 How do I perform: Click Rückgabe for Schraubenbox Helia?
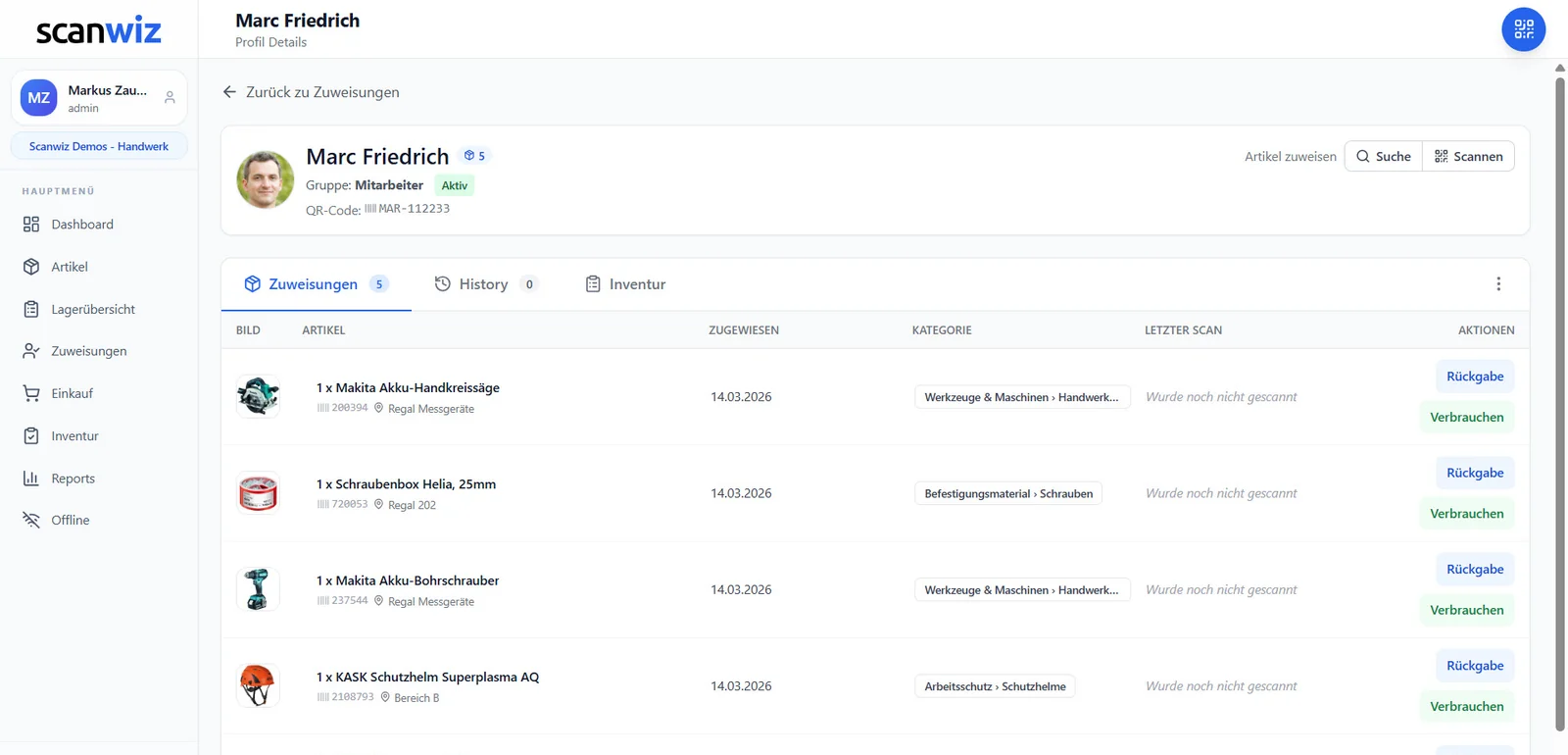pyautogui.click(x=1475, y=473)
